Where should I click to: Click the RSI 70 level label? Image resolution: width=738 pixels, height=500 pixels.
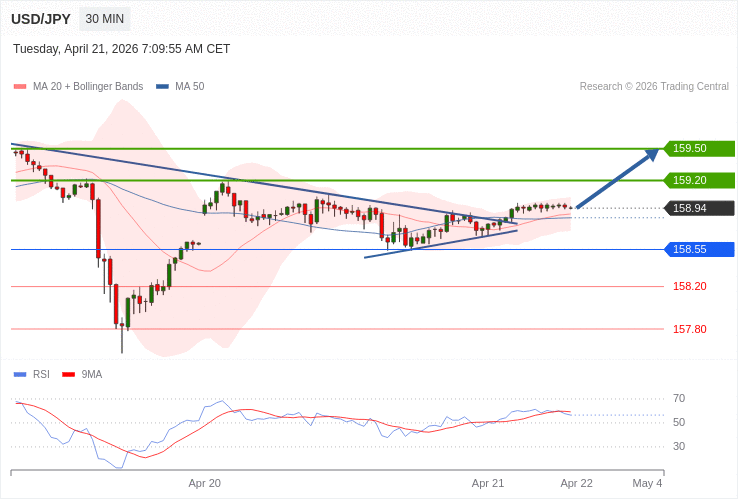coord(679,398)
